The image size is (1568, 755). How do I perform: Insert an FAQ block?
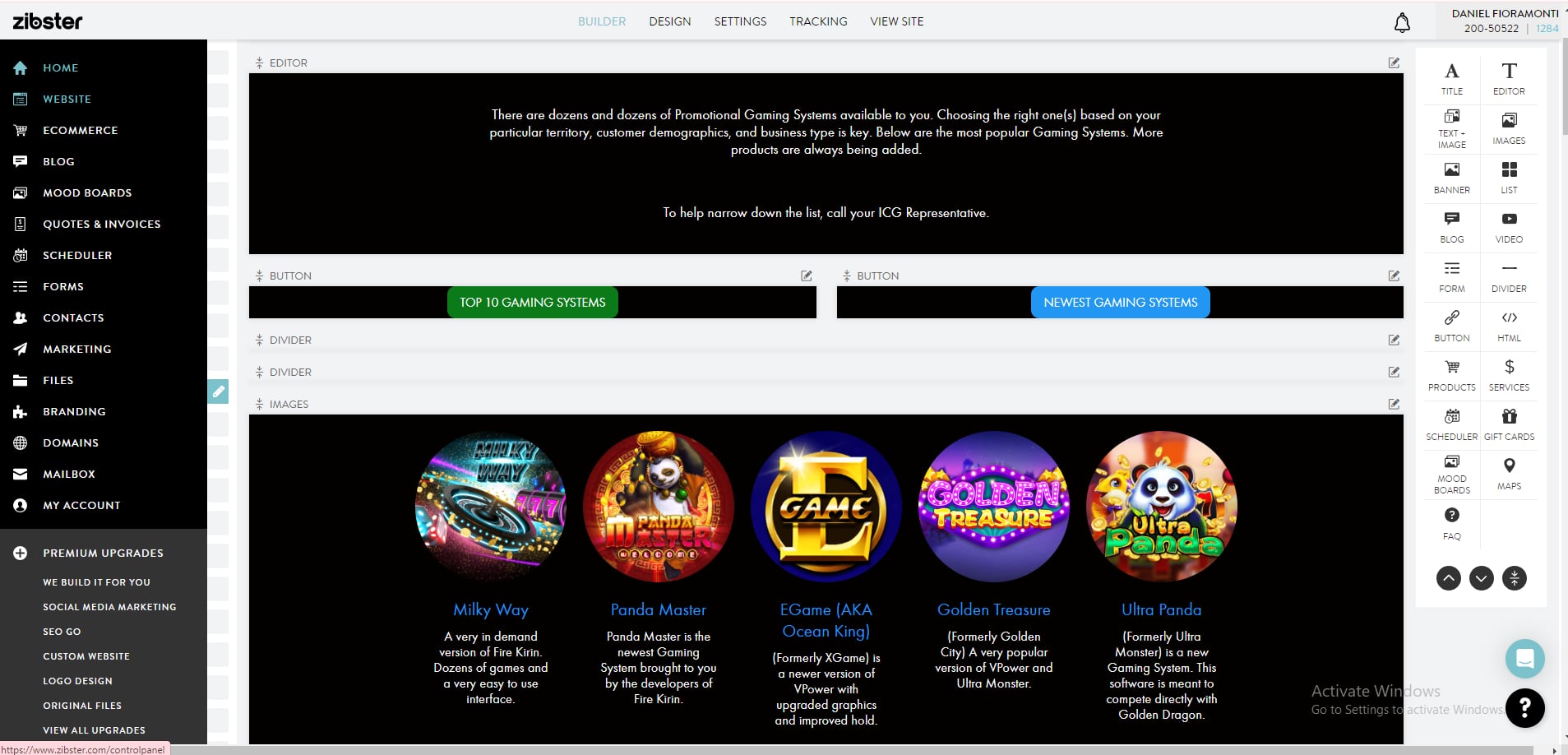click(x=1452, y=524)
